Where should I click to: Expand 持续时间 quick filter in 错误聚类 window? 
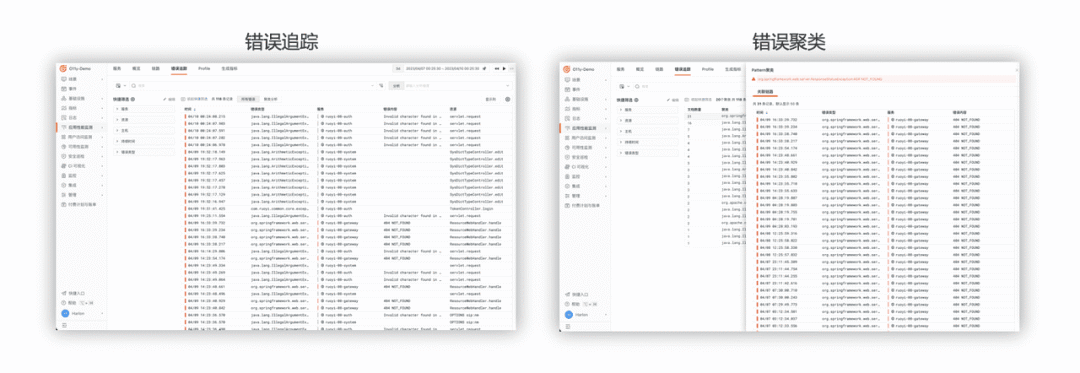[x=647, y=142]
